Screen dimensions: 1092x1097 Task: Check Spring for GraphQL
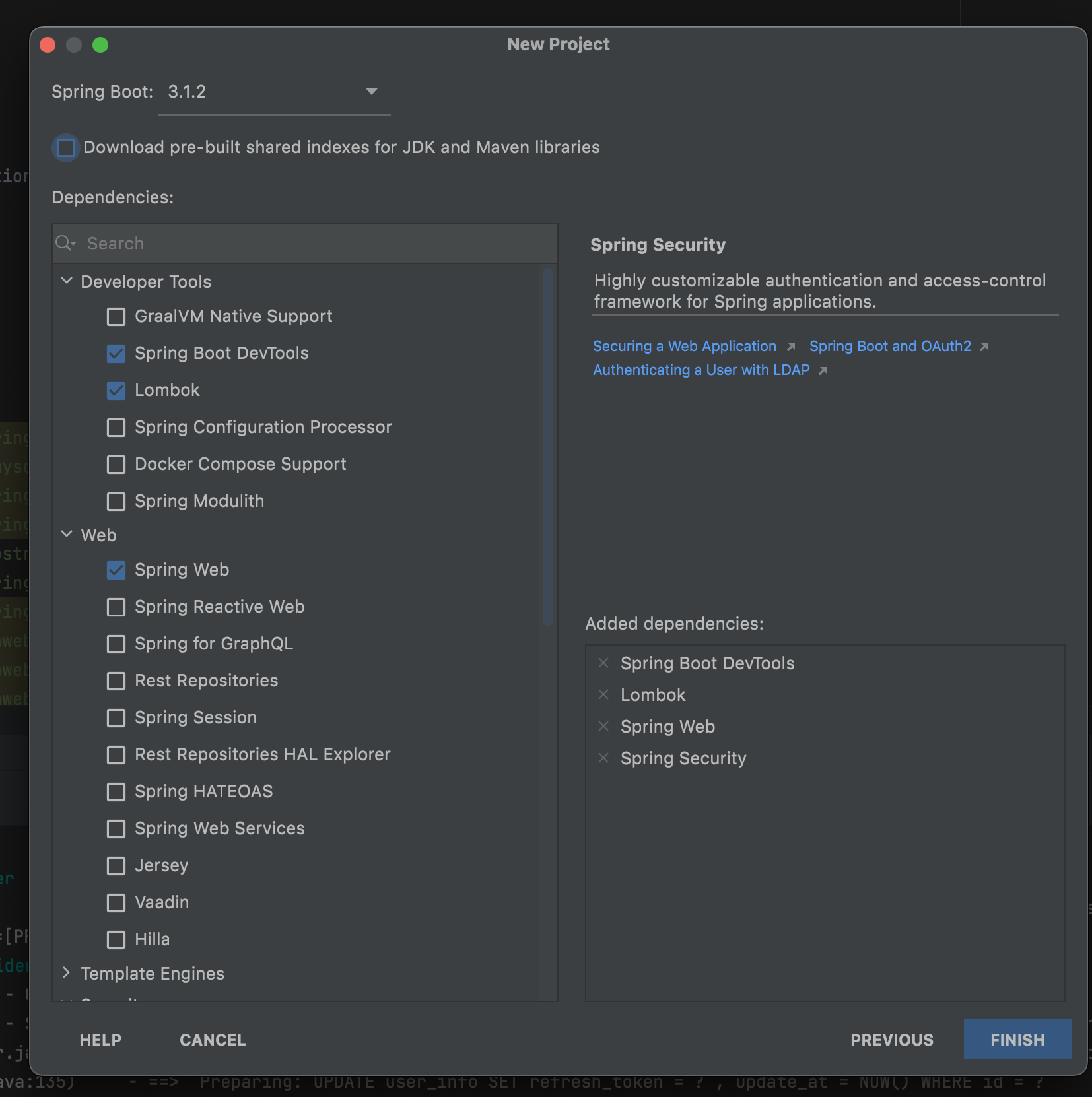(x=116, y=644)
